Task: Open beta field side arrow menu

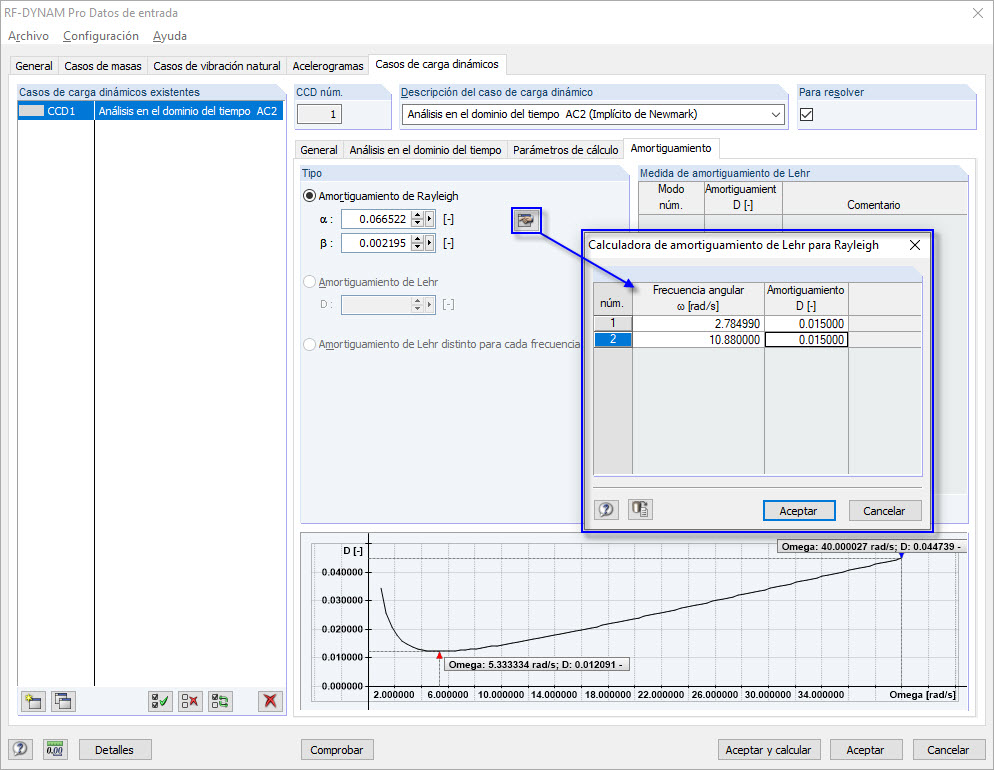Action: pyautogui.click(x=430, y=243)
